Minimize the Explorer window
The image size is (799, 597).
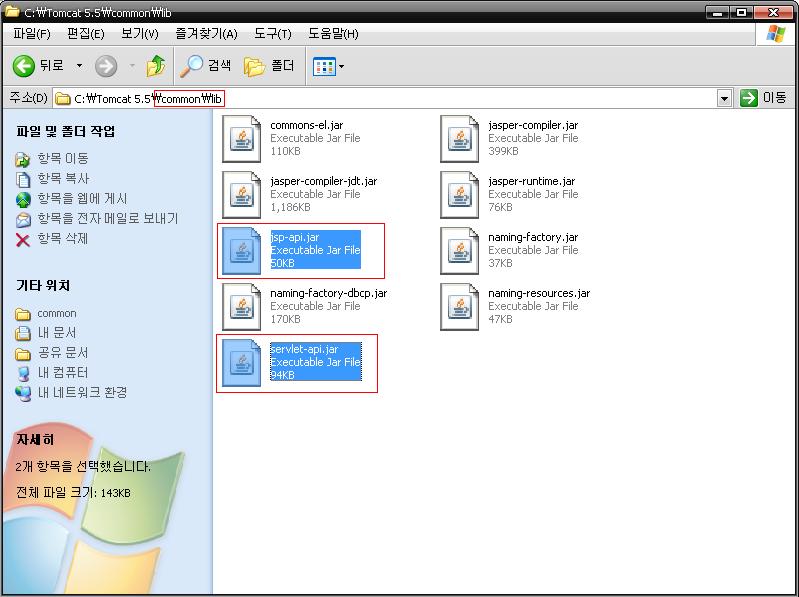[x=717, y=12]
